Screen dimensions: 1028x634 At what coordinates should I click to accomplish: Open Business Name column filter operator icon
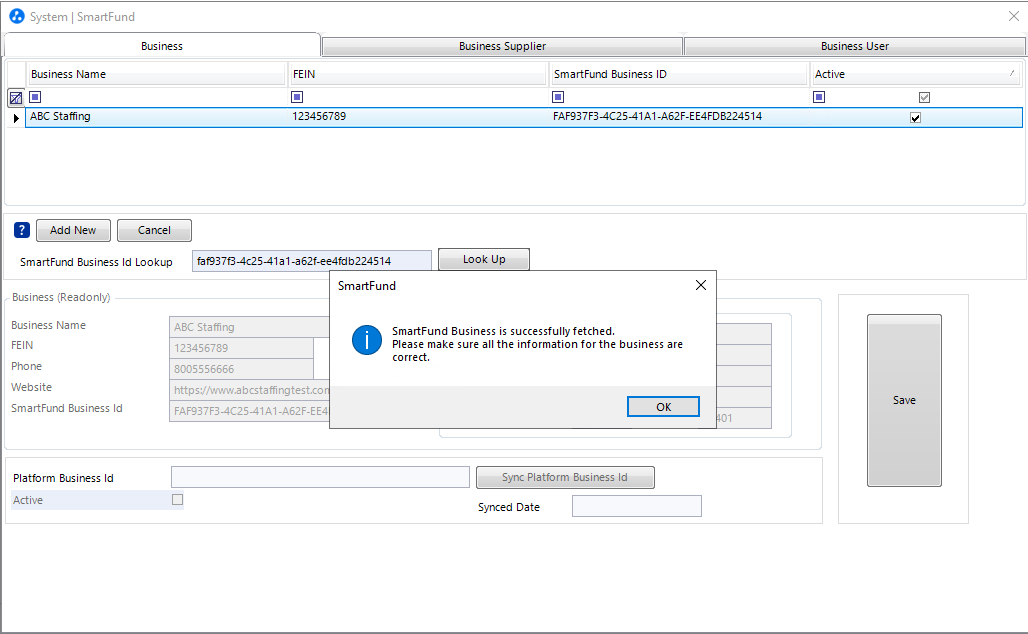35,97
